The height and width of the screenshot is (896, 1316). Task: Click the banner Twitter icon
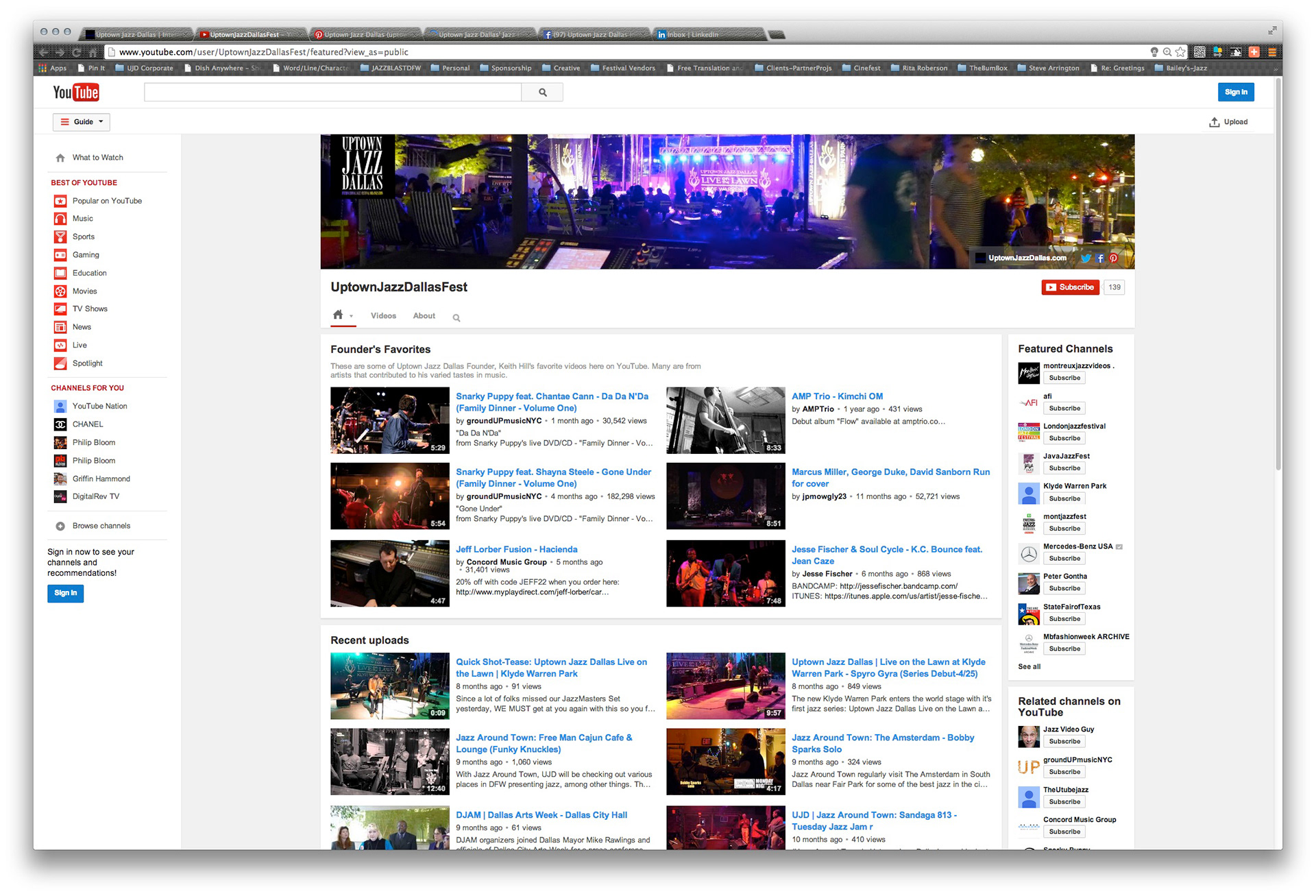coord(1086,258)
